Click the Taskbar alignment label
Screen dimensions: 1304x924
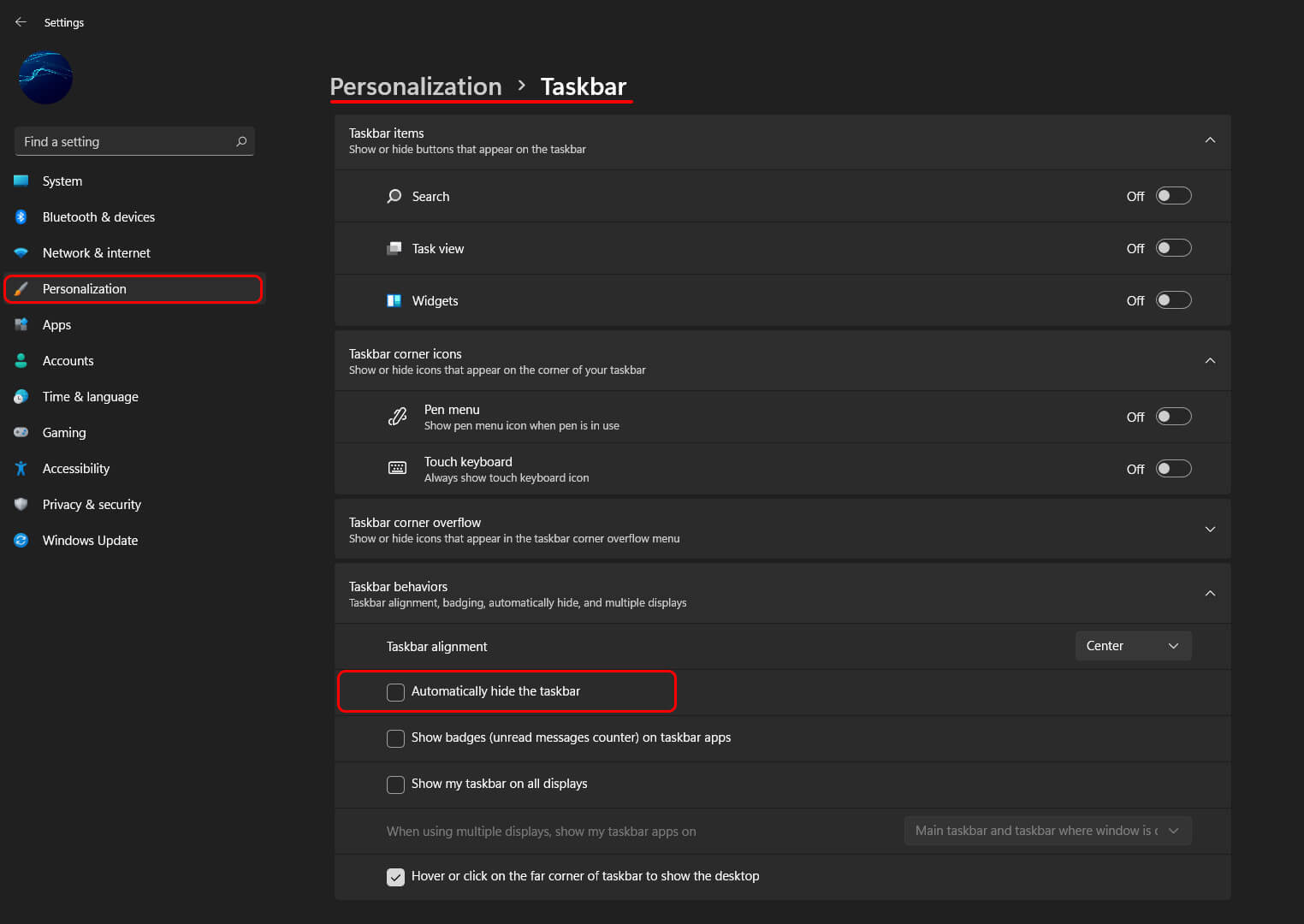(x=436, y=647)
